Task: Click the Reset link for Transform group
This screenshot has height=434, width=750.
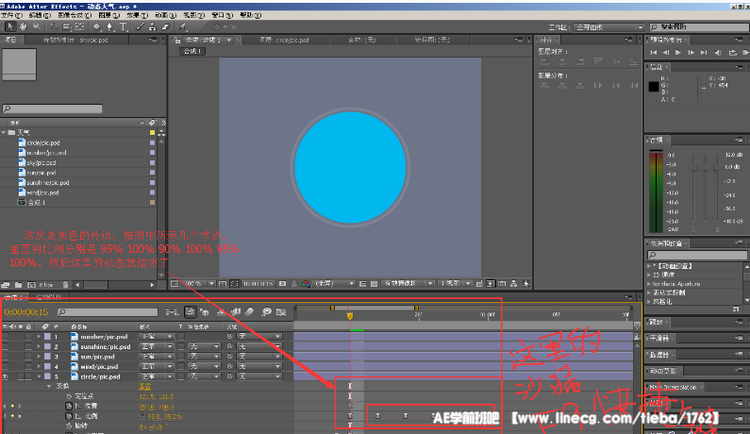Action: 144,387
